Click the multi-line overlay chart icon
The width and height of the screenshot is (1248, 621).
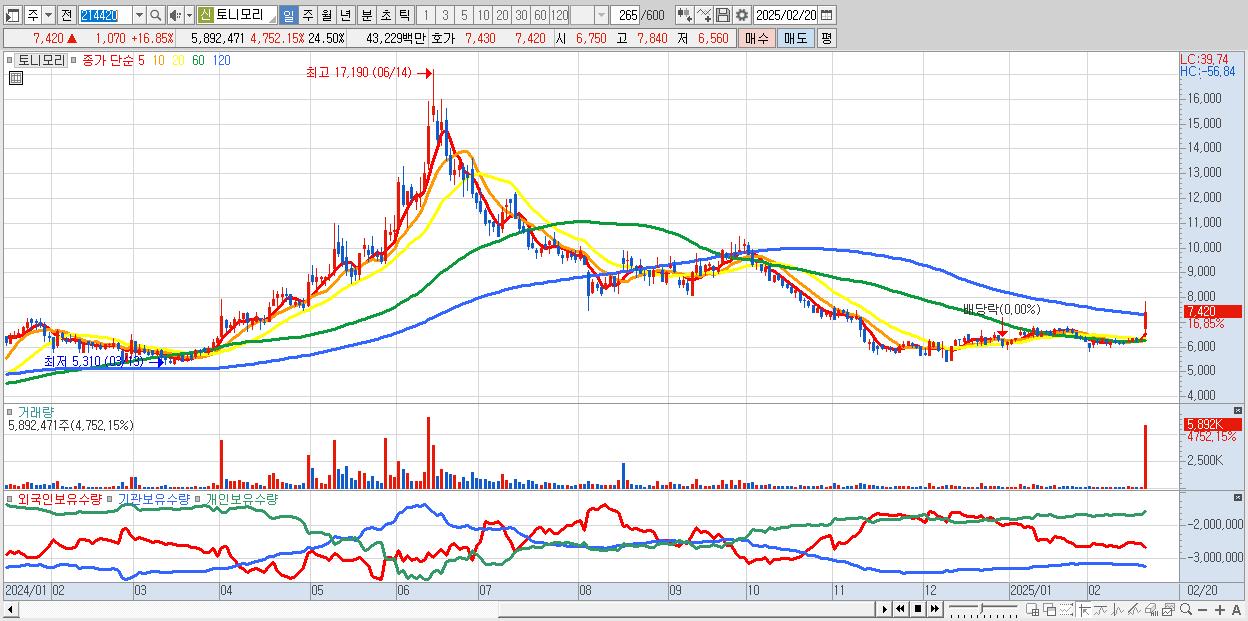(x=1134, y=609)
